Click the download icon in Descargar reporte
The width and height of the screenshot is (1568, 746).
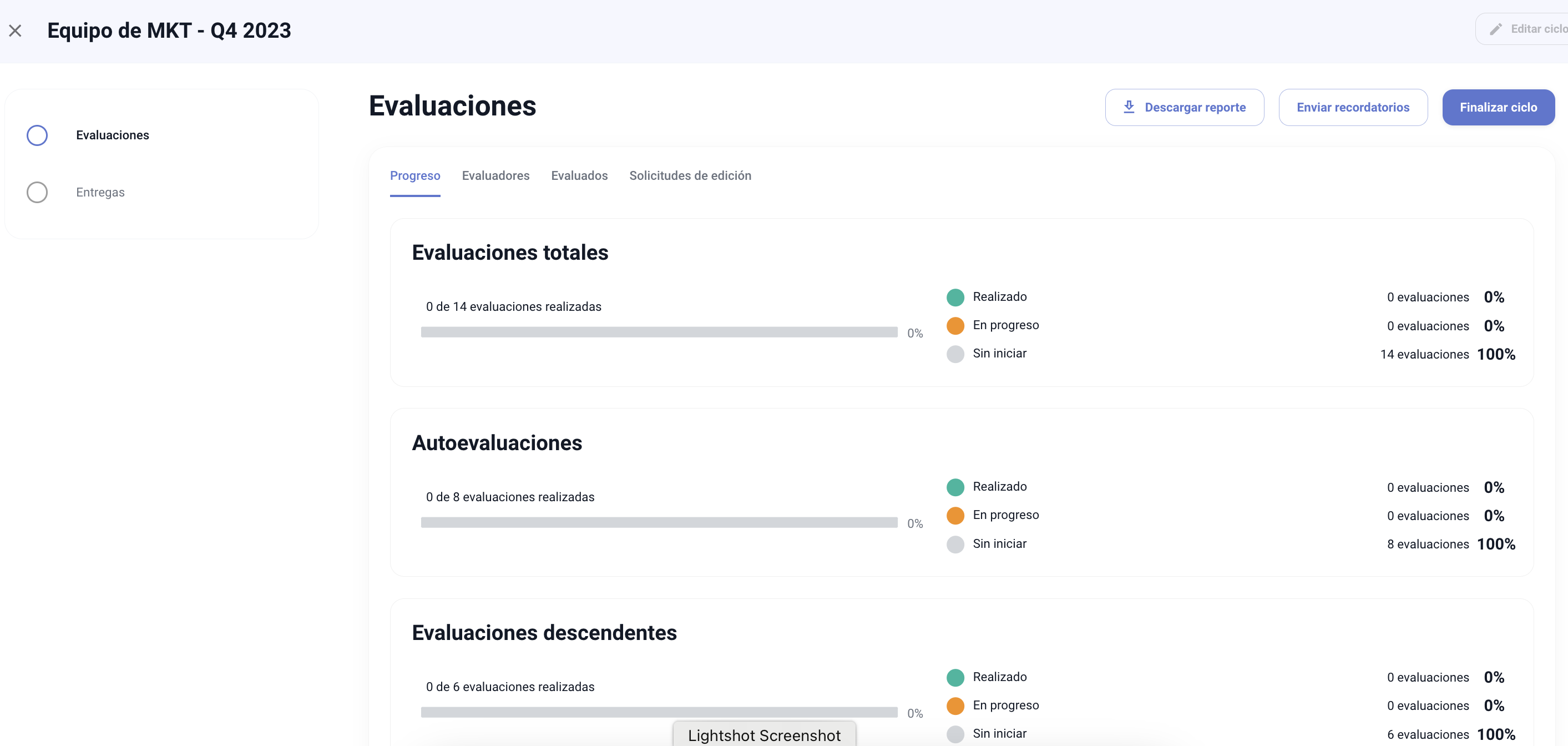click(x=1129, y=107)
